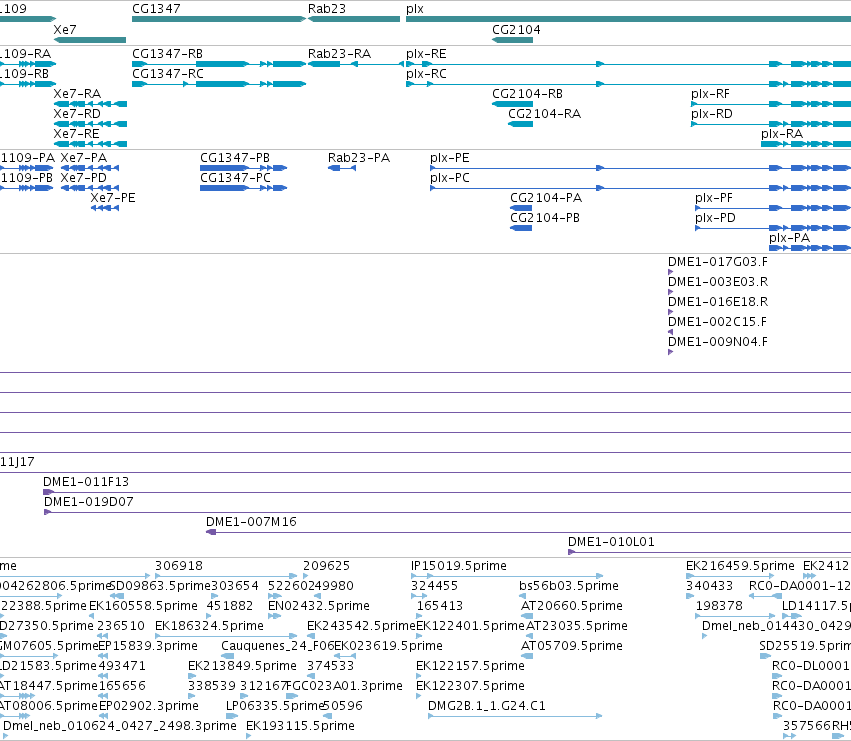
Task: Open the EN02432.5prime EST label
Action: tap(319, 605)
